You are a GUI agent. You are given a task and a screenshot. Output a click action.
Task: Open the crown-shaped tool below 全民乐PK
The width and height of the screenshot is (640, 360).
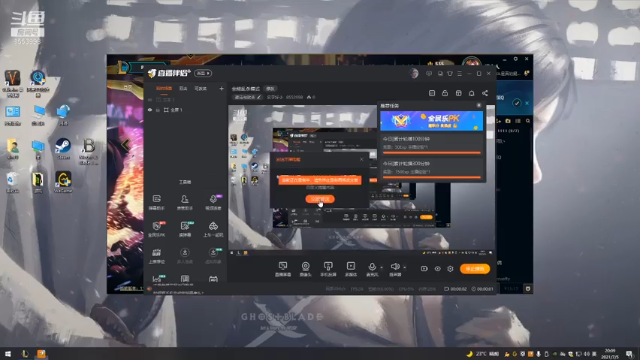pos(157,256)
